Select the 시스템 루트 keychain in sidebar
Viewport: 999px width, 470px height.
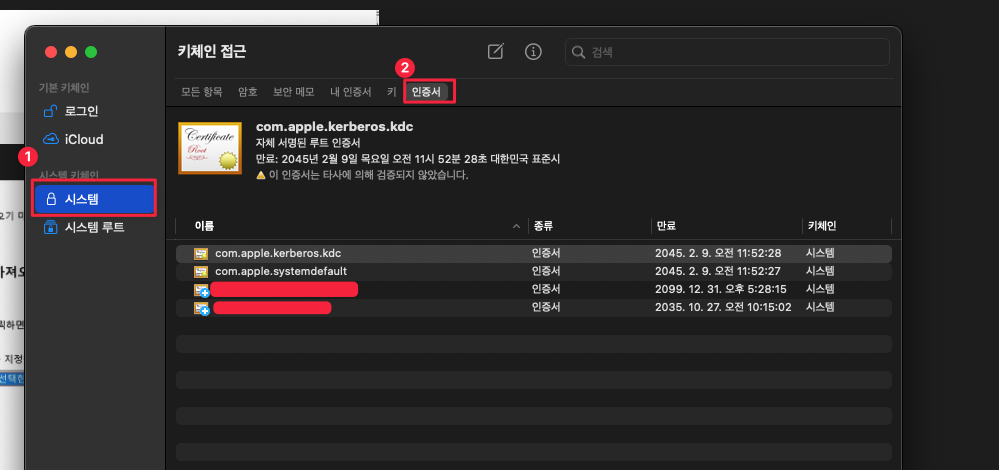tap(96, 227)
